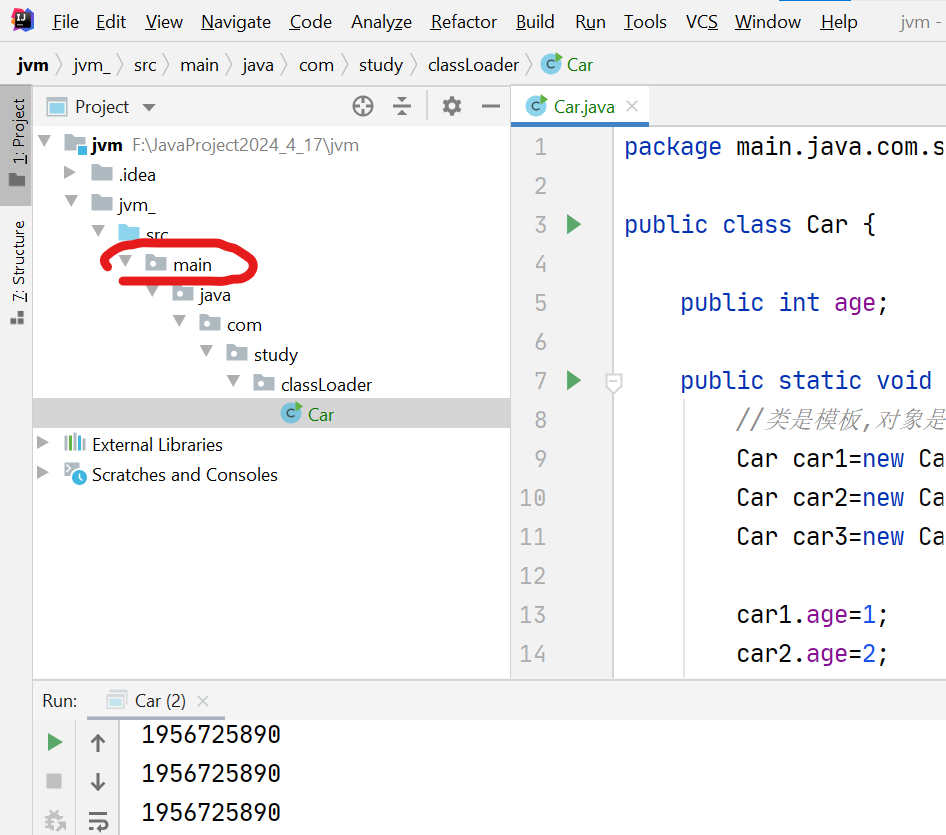
Task: Switch to the Car.java editor tab
Action: click(578, 105)
